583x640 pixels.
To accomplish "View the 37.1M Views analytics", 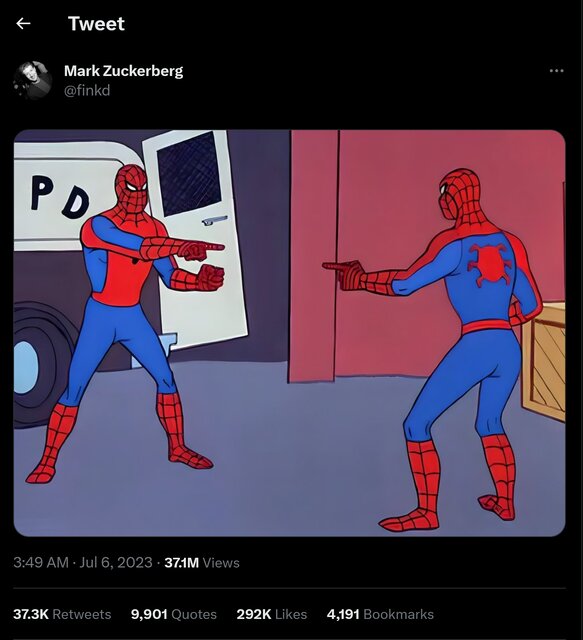I will tap(202, 563).
